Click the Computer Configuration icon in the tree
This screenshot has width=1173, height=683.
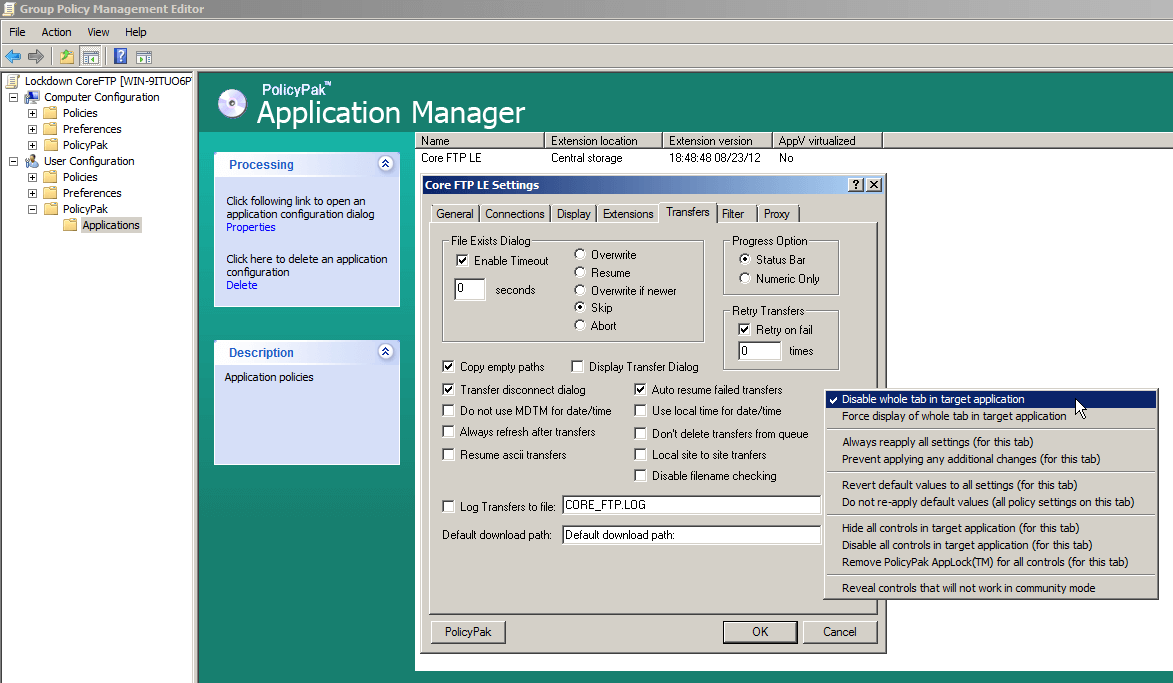(x=32, y=97)
